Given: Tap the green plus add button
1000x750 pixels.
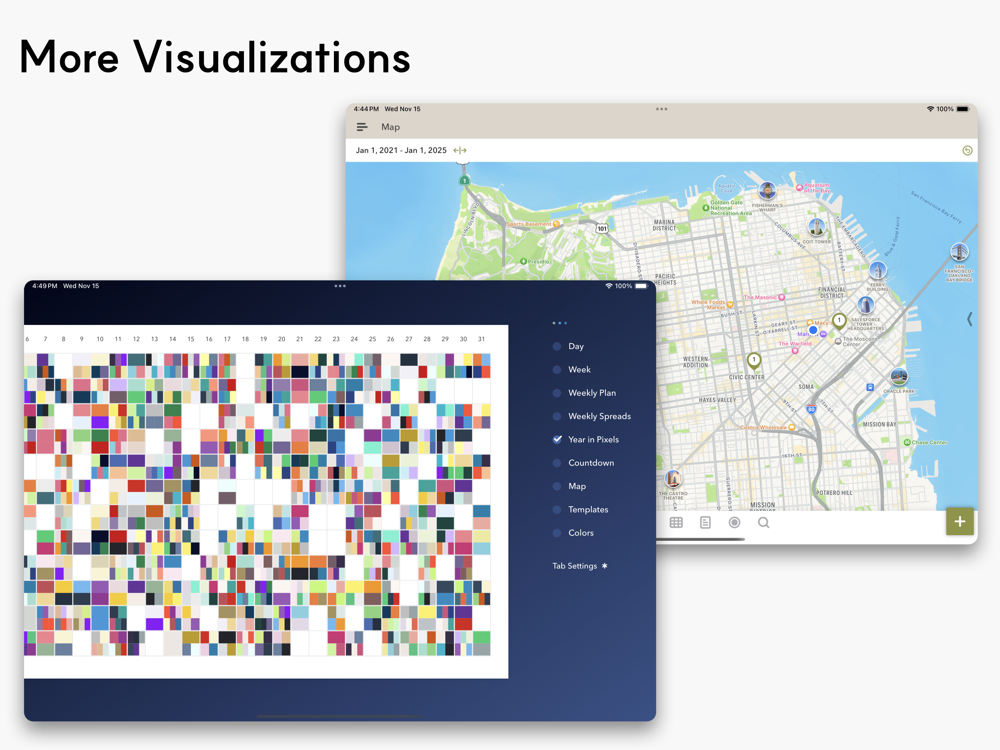Looking at the screenshot, I should coord(959,522).
